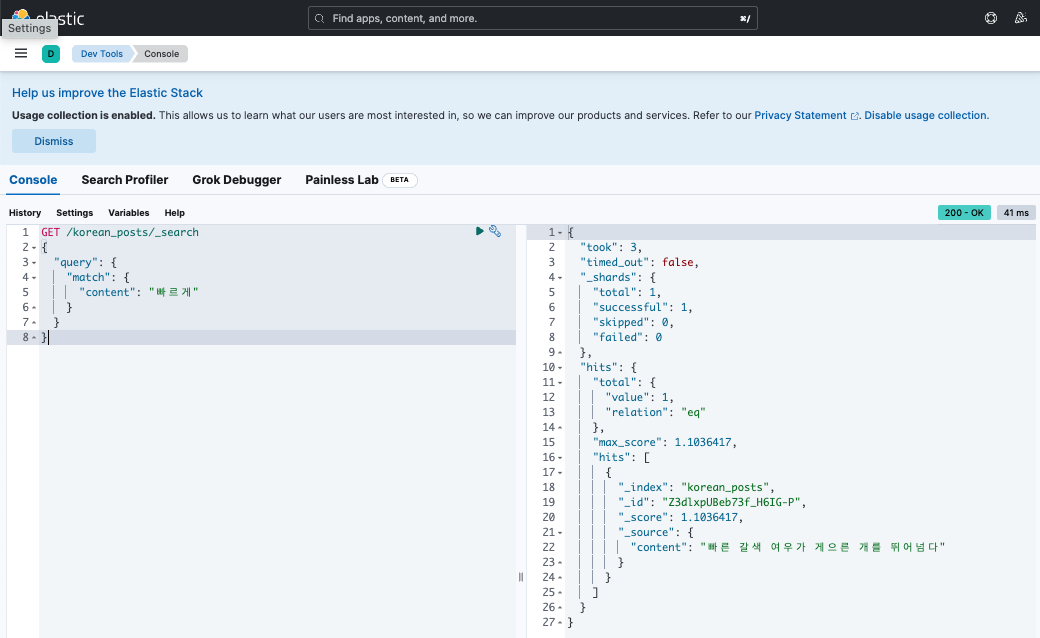Click the run request play icon
Viewport: 1040px width, 638px height.
tap(480, 231)
